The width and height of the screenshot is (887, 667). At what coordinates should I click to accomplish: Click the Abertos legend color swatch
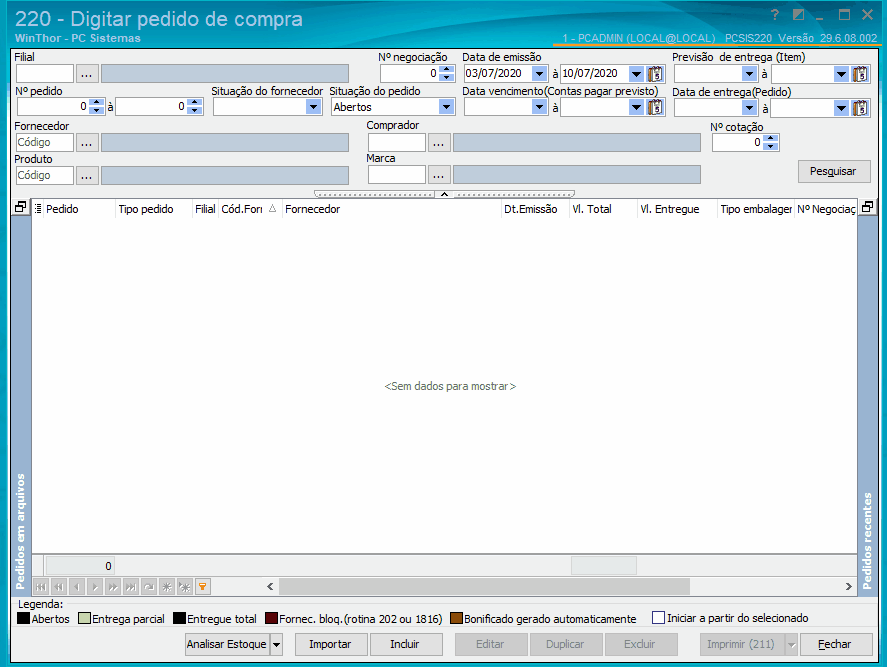click(x=23, y=618)
